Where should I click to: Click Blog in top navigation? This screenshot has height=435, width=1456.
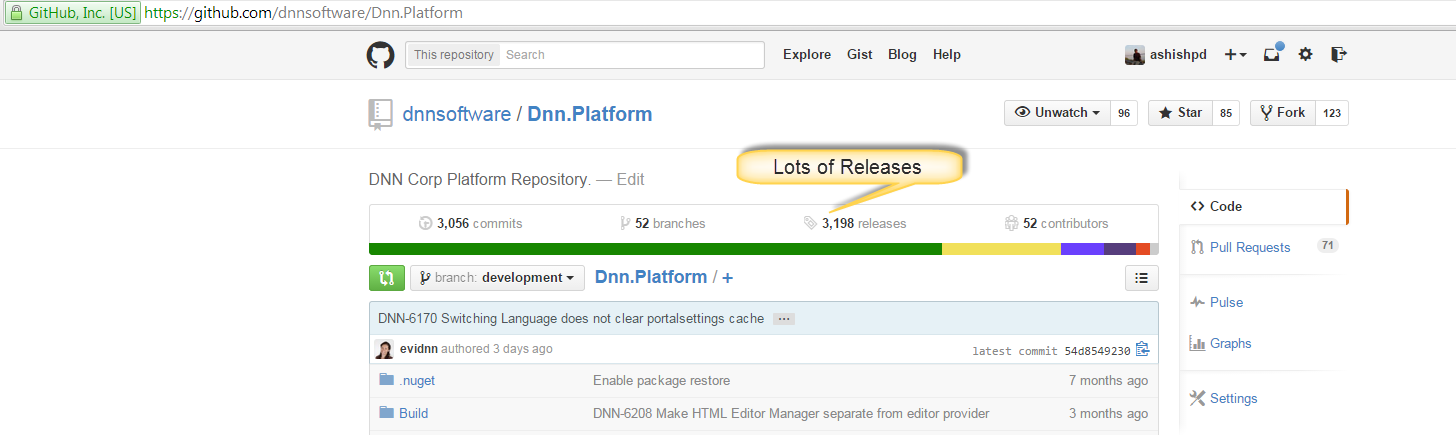coord(902,55)
